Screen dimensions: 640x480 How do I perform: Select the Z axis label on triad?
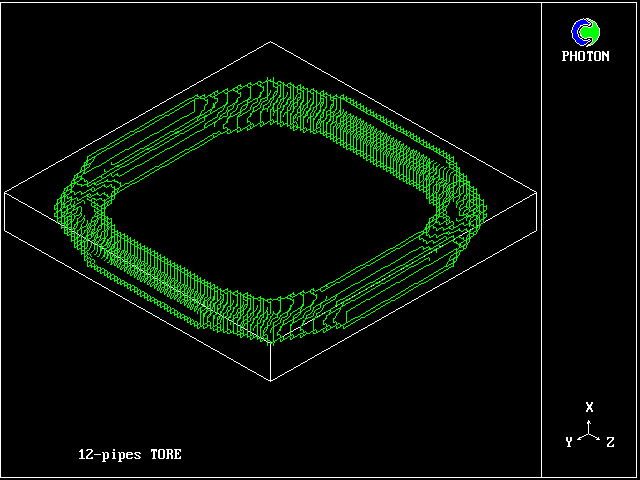click(610, 442)
